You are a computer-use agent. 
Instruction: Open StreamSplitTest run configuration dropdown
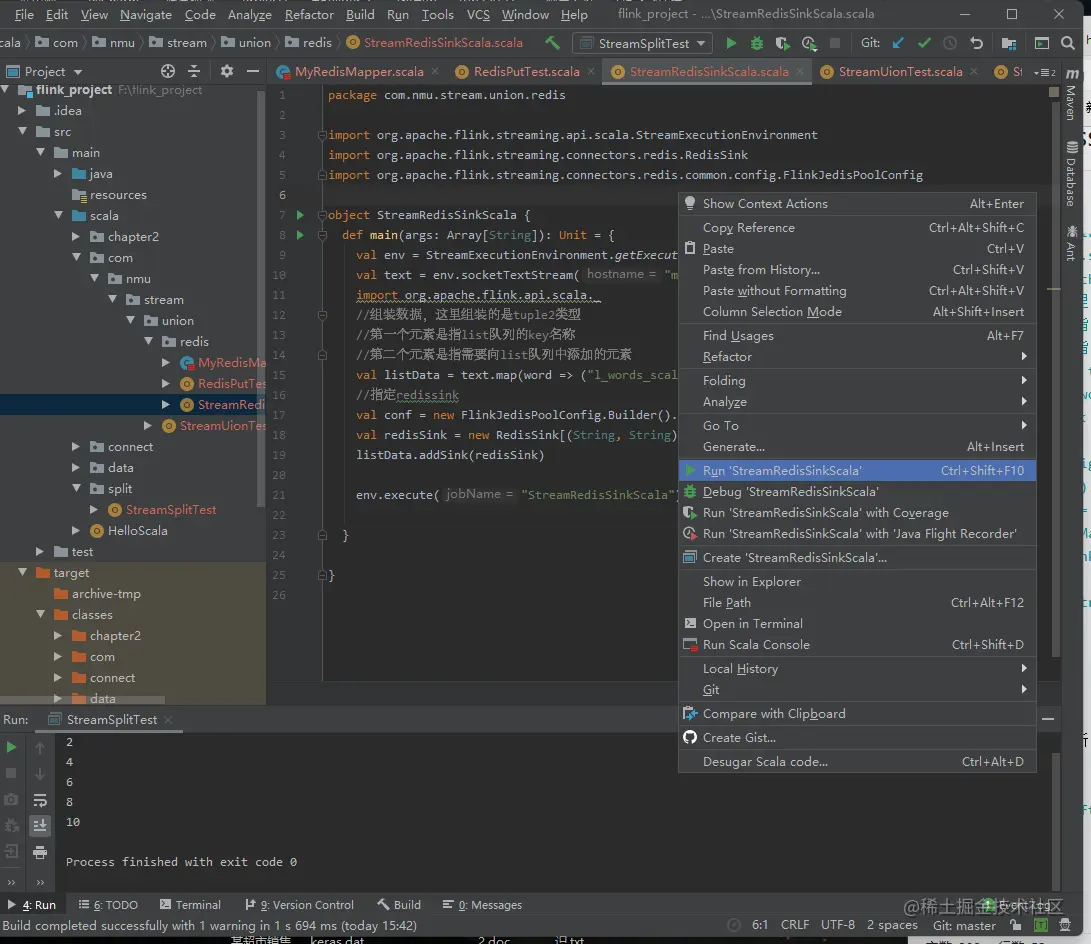click(x=644, y=43)
